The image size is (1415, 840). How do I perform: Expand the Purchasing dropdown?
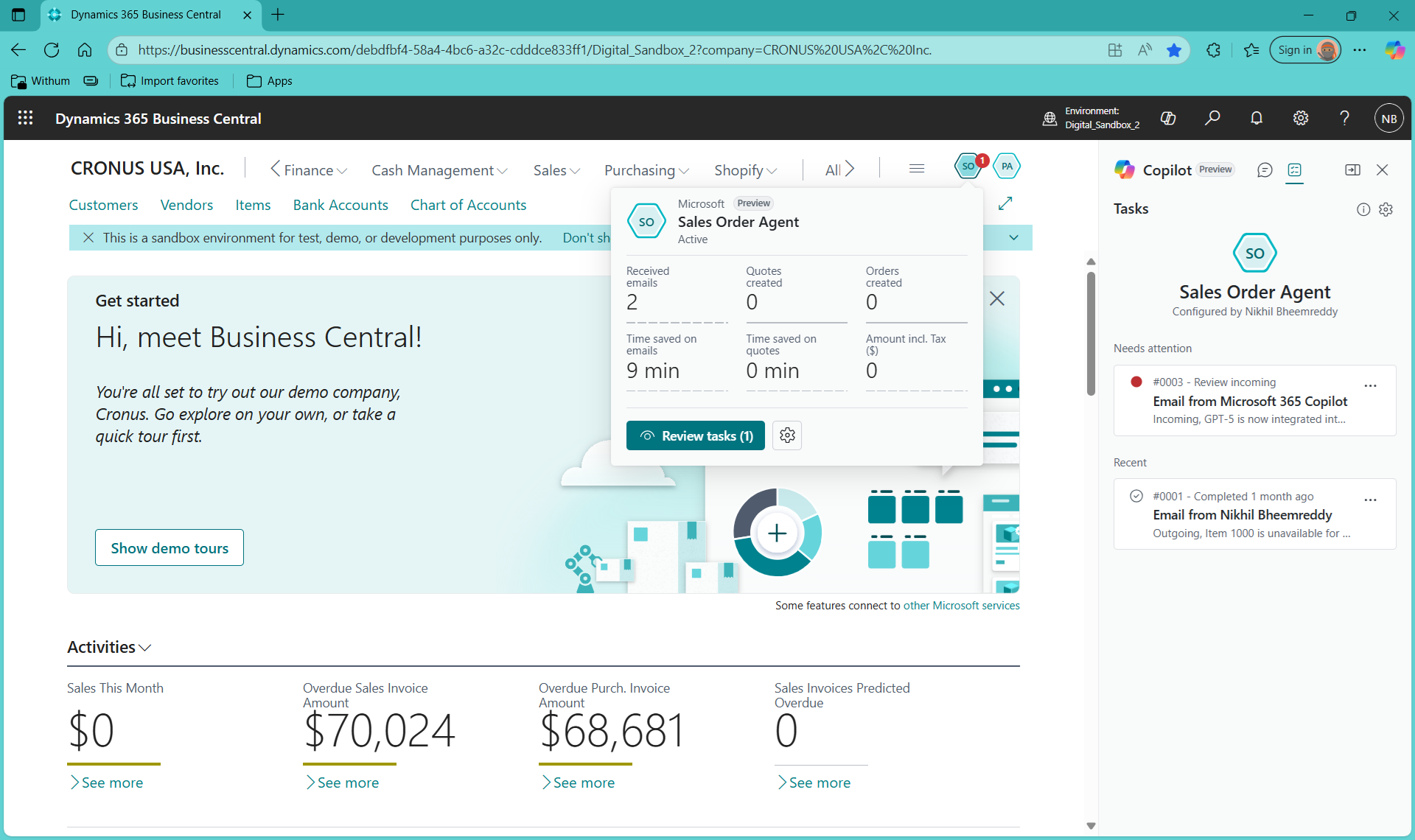coord(645,170)
